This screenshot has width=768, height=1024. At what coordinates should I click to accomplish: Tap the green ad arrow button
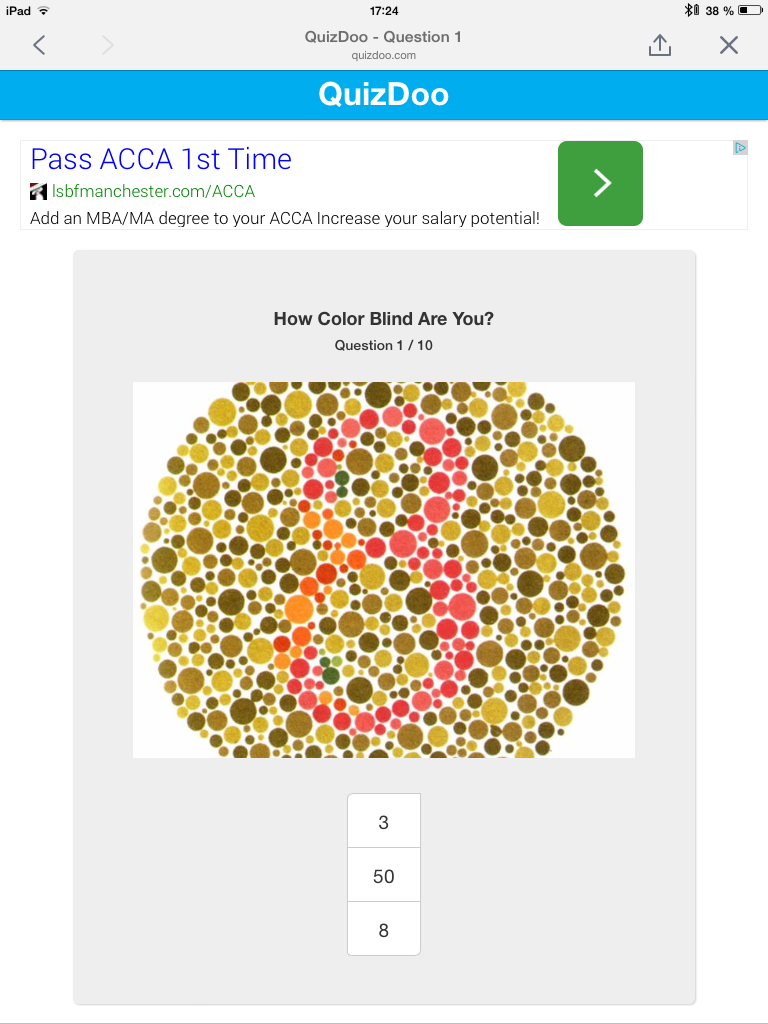600,183
